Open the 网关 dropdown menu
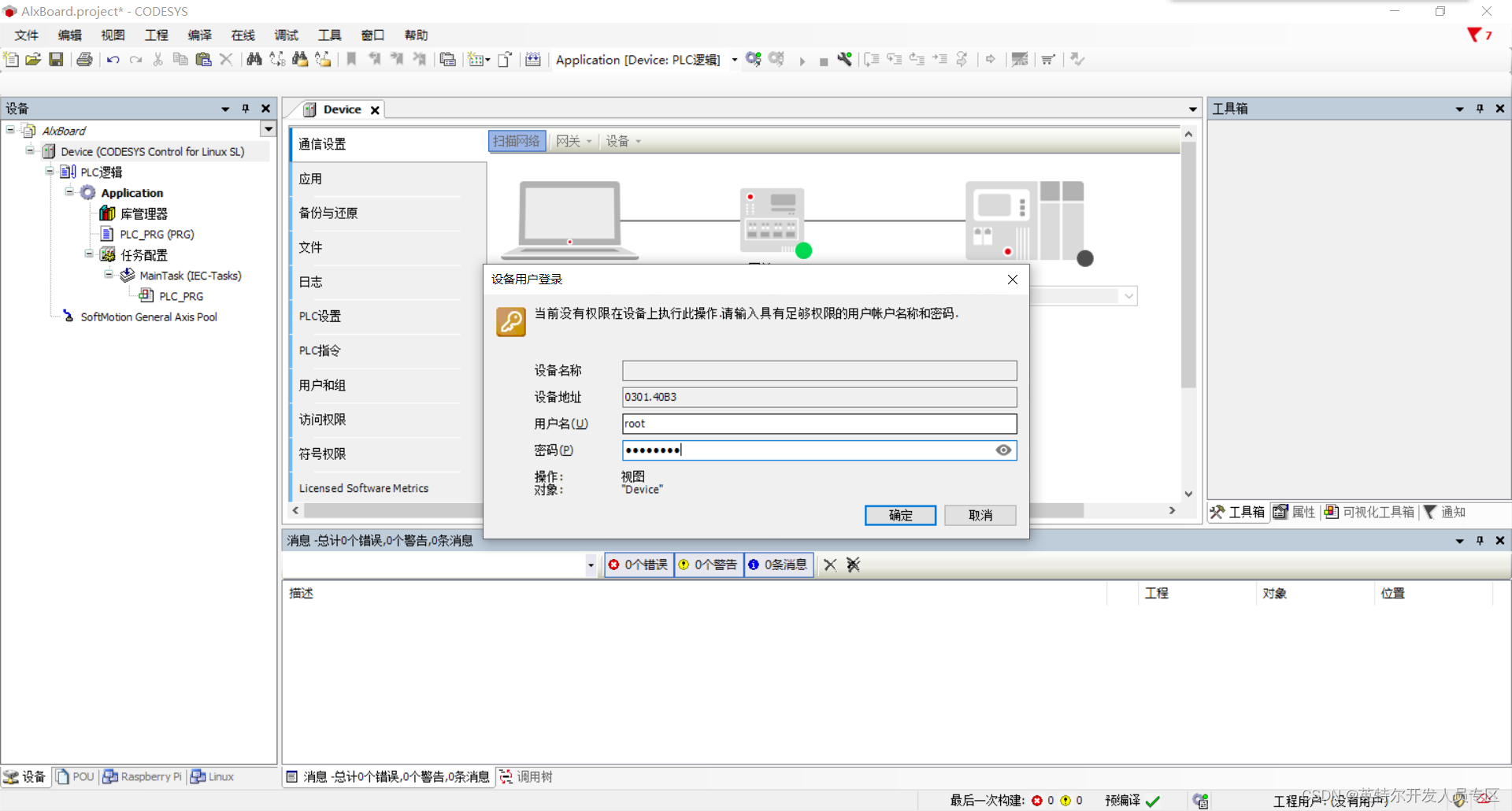 [x=573, y=141]
